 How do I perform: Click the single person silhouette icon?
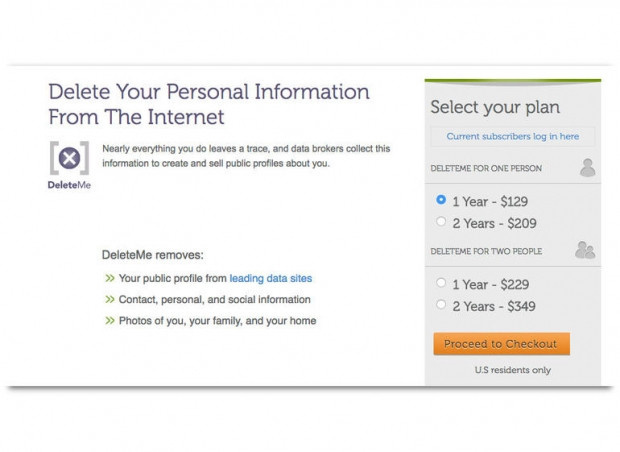[x=587, y=168]
